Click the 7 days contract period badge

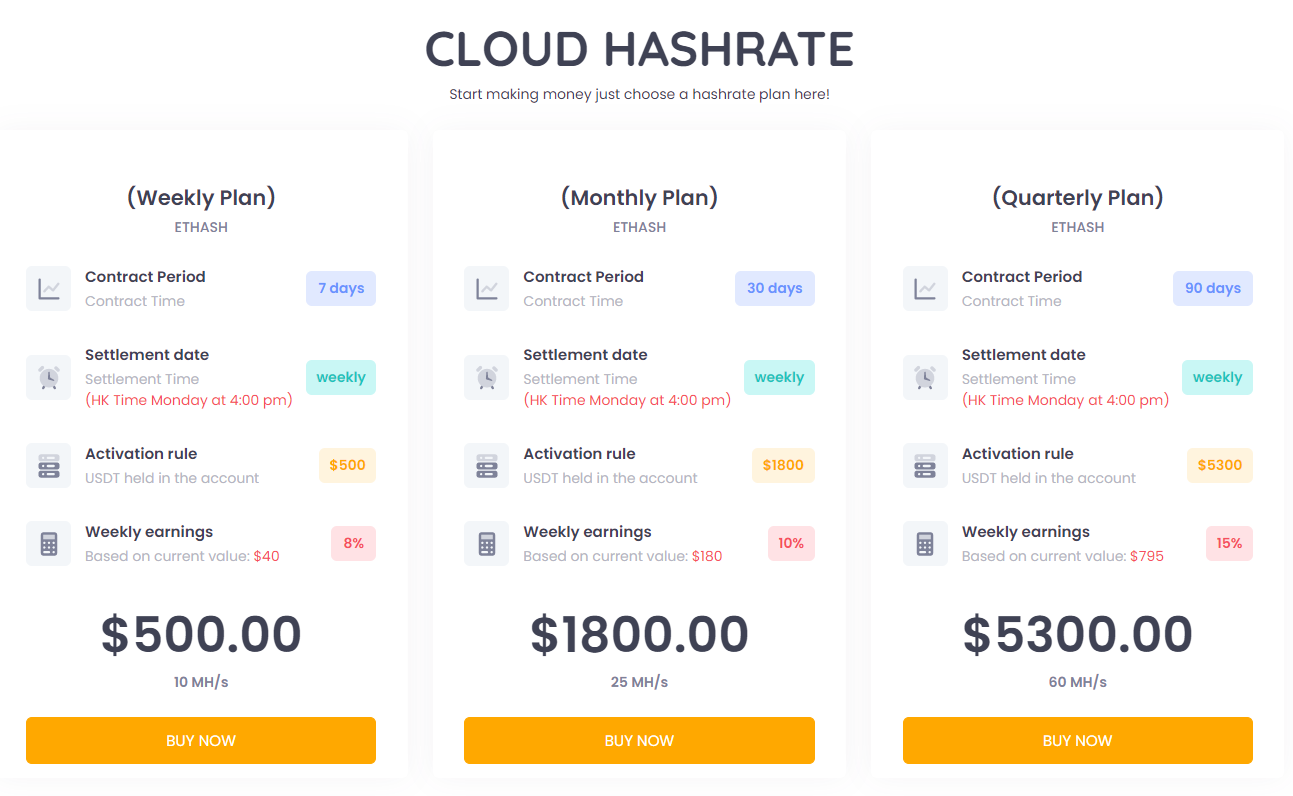coord(341,288)
